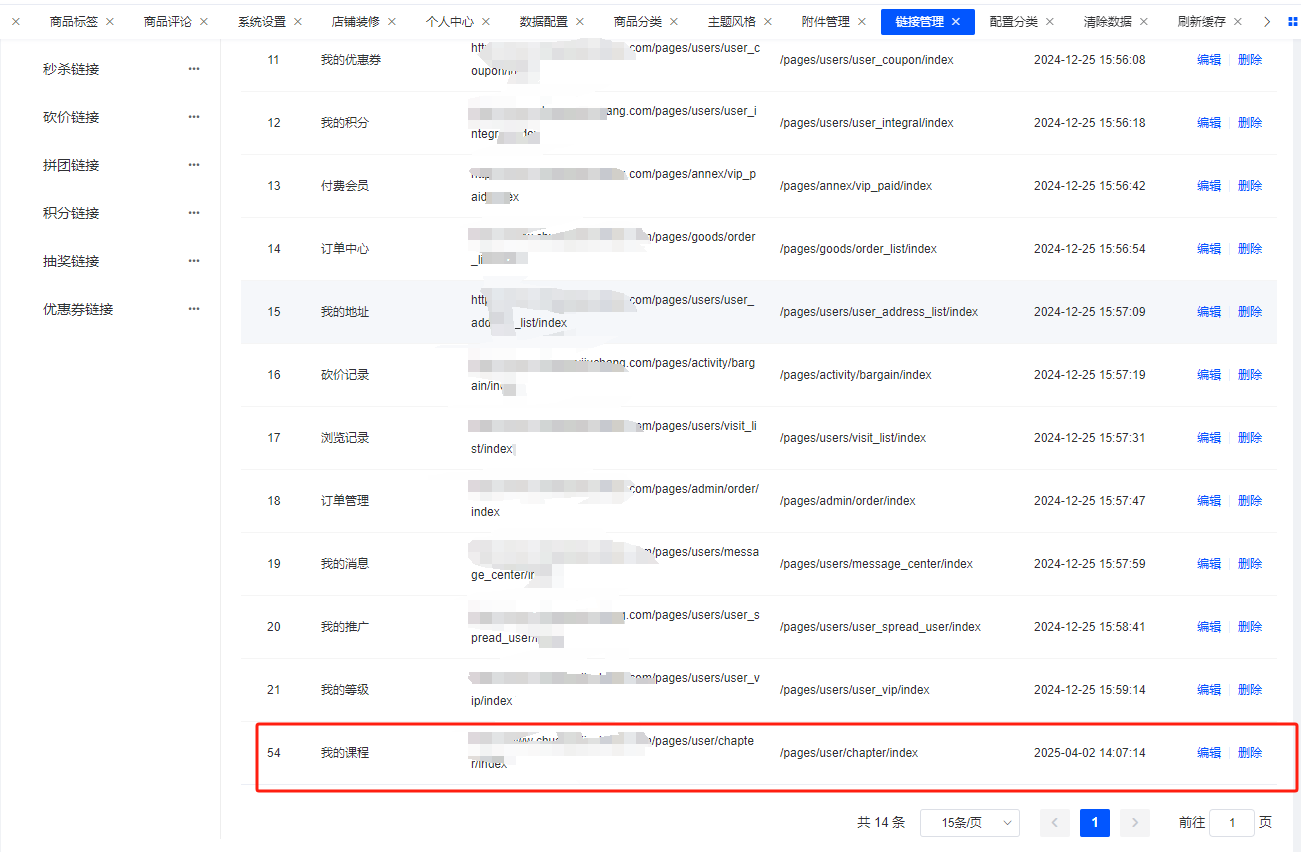Close the 清除数据 tab with its X icon

coord(1144,21)
